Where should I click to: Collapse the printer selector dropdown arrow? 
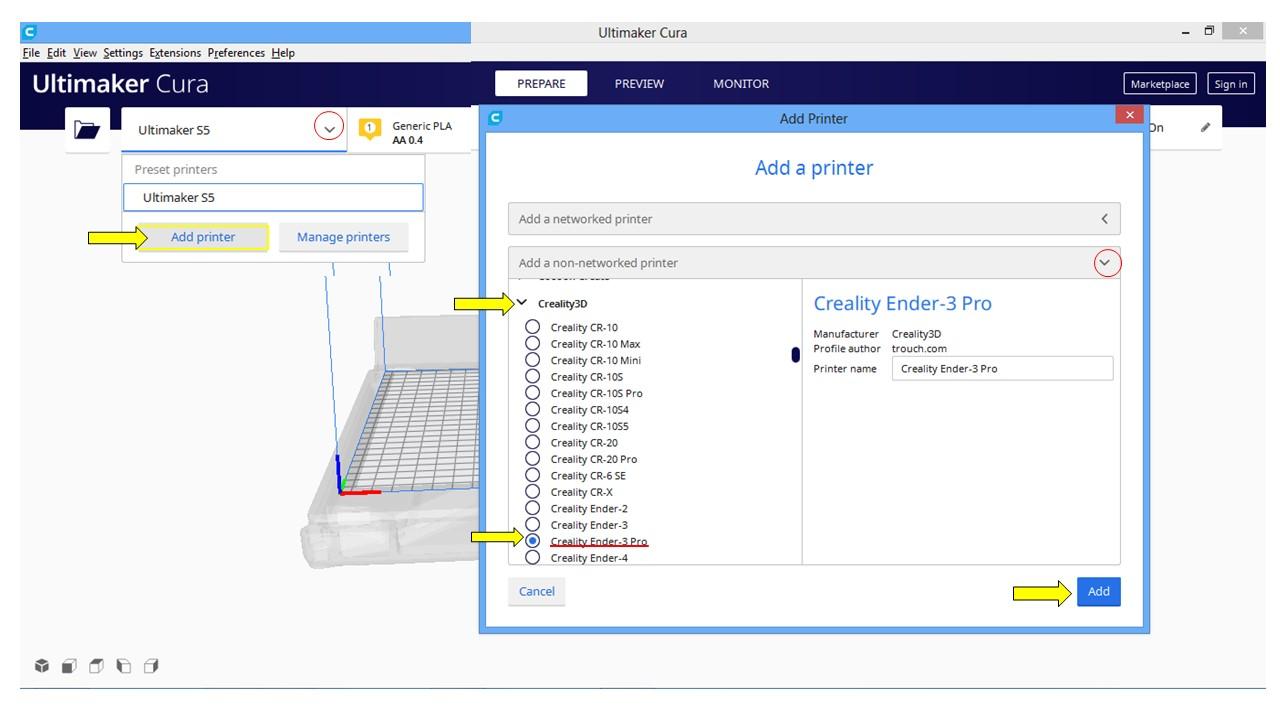point(329,128)
